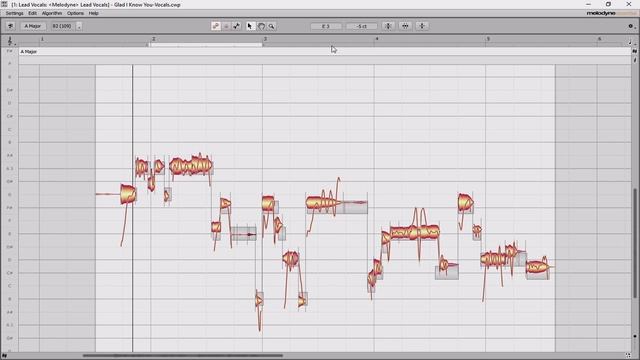Screen dimensions: 640x360
Task: Click bar 2 marker in the ruler
Action: click(x=153, y=39)
